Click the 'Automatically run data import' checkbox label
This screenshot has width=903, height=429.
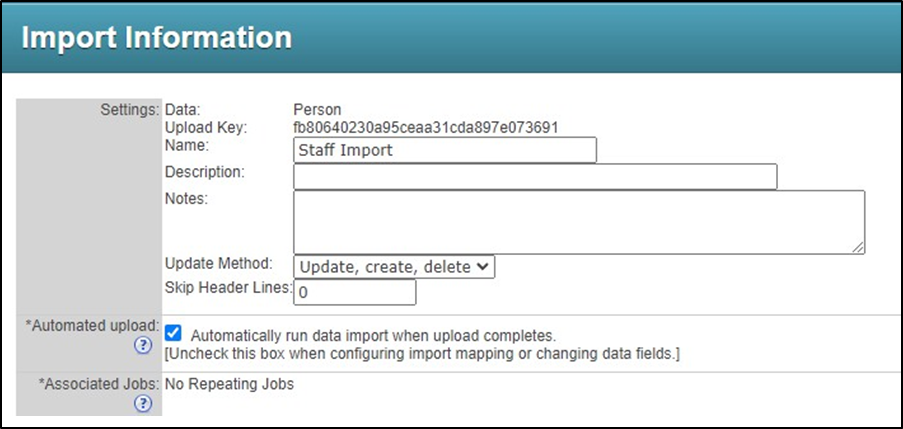[x=372, y=336]
